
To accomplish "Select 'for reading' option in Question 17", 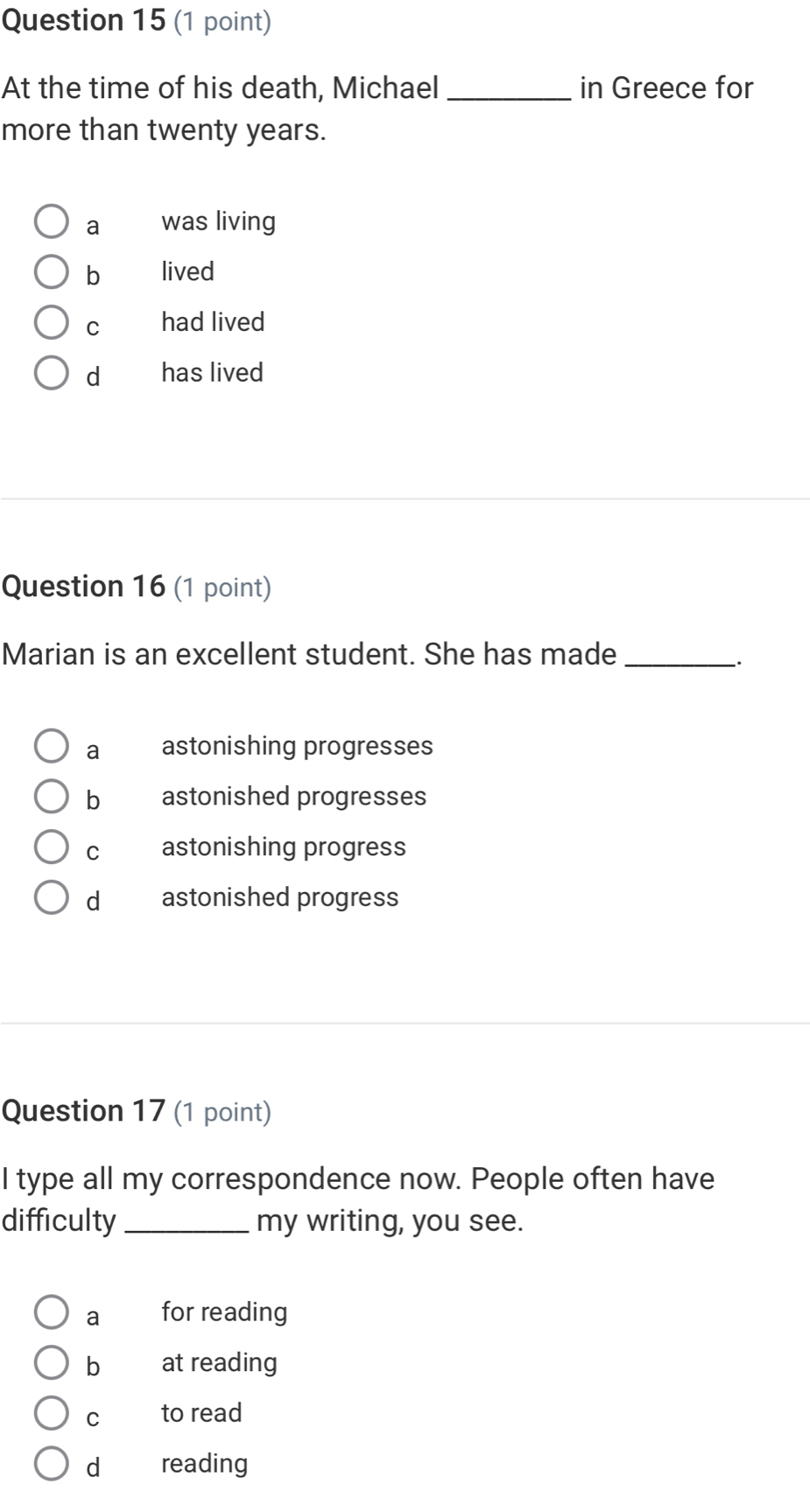I will click(52, 1313).
